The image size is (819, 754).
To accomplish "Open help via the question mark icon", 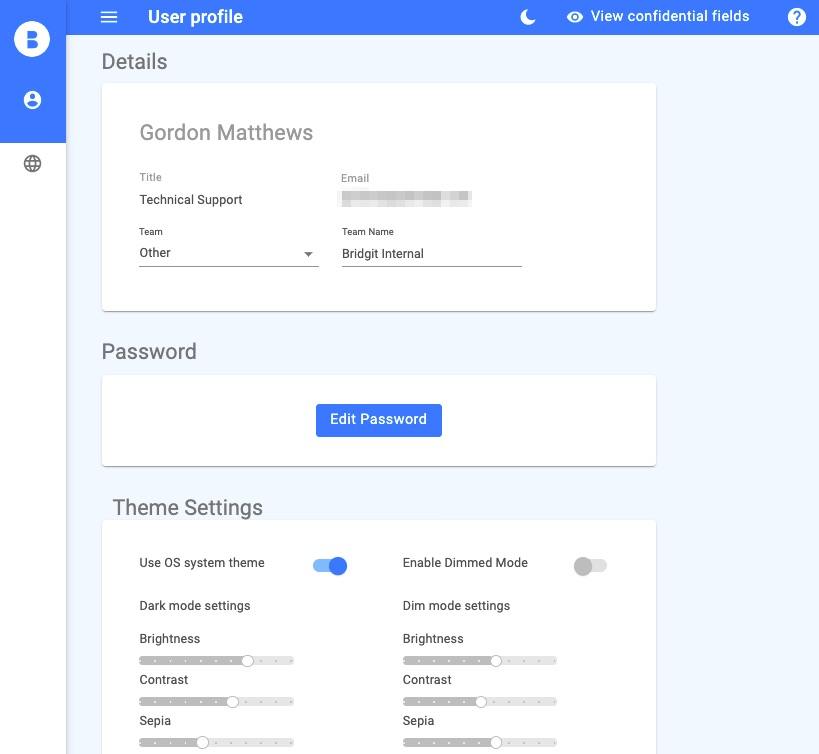I will [796, 17].
